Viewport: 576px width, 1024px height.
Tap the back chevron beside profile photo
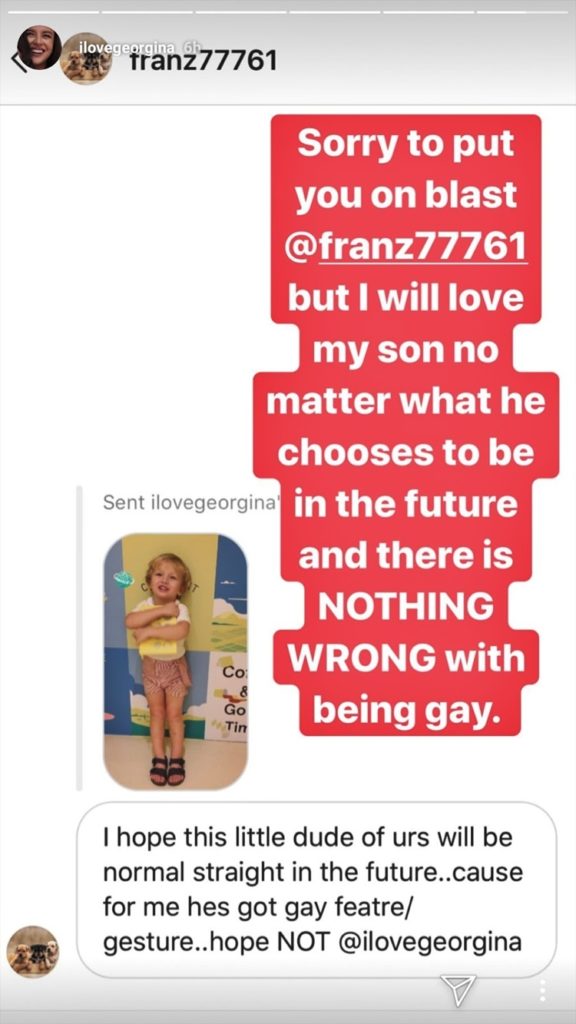[20, 62]
